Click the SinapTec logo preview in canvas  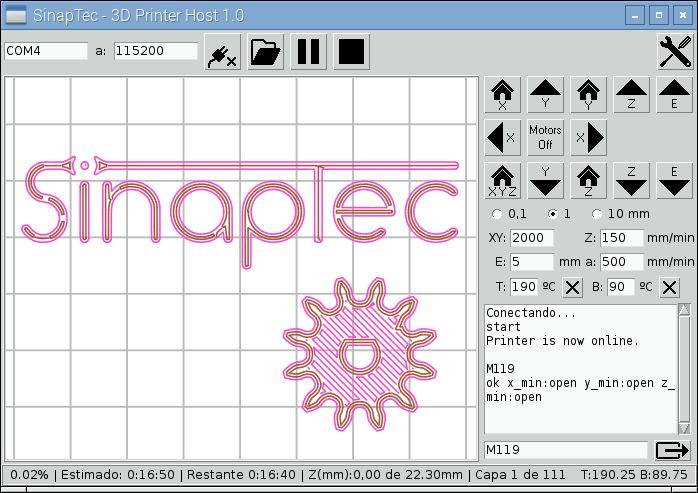click(x=240, y=212)
